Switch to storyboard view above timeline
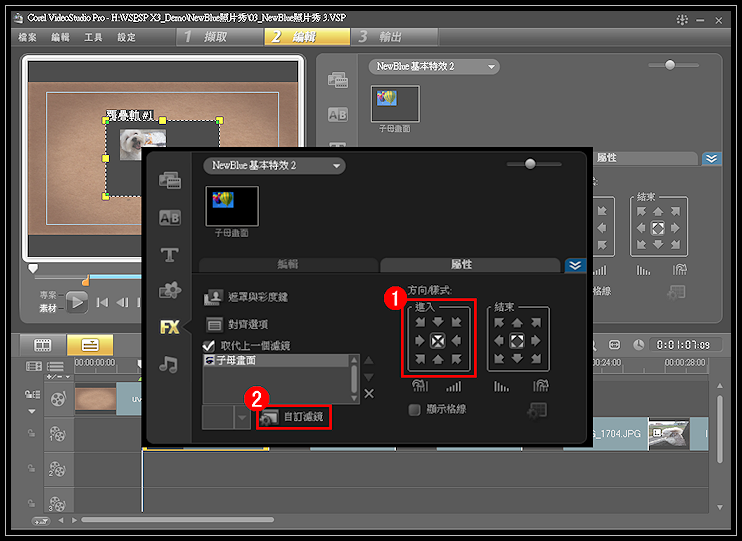 [43, 345]
